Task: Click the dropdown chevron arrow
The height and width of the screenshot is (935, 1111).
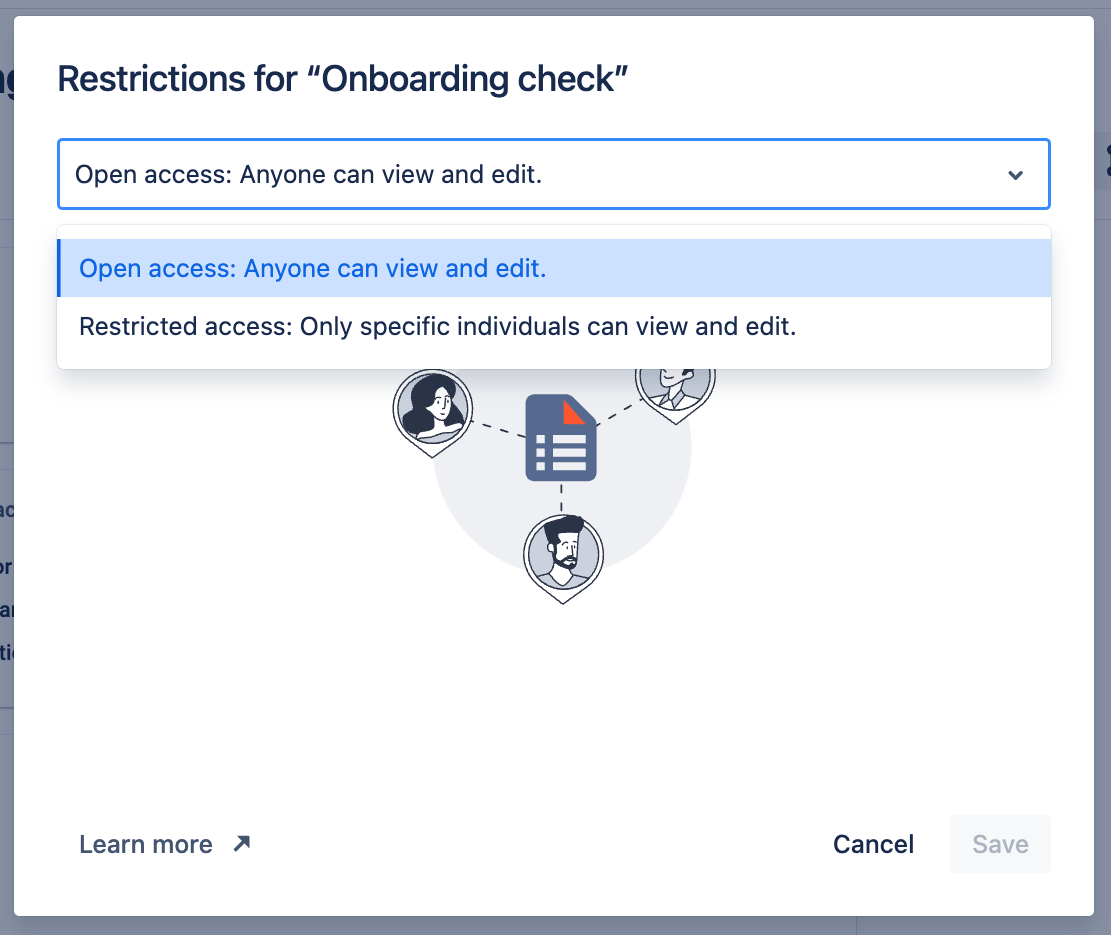Action: click(1015, 175)
